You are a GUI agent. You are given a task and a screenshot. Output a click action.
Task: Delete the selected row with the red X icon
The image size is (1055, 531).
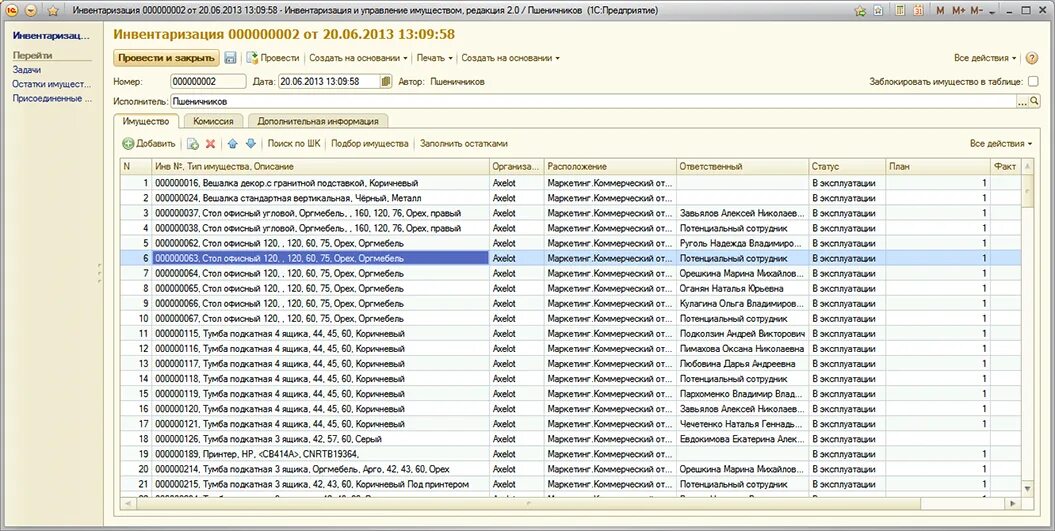[x=211, y=143]
